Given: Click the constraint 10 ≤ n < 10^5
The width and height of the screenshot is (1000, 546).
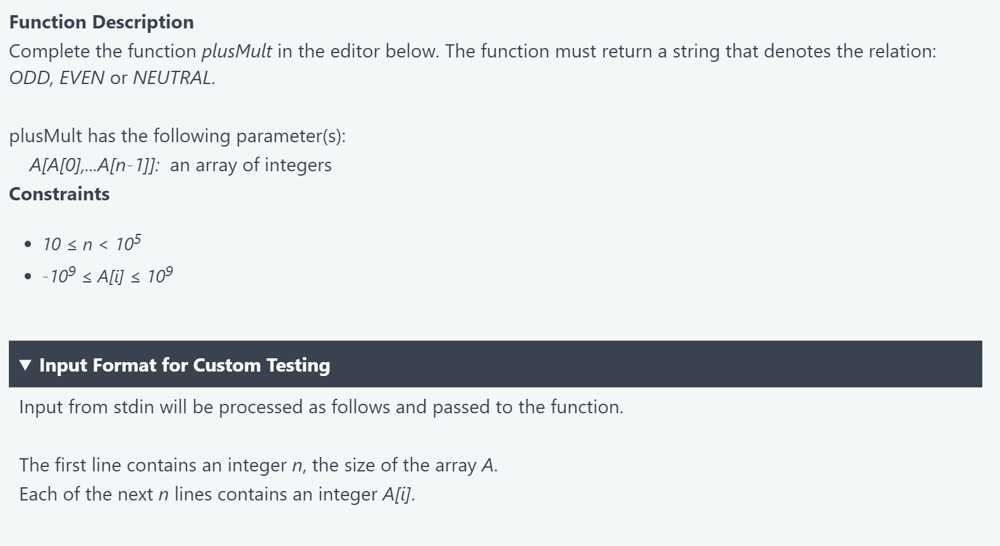Looking at the screenshot, I should point(92,244).
